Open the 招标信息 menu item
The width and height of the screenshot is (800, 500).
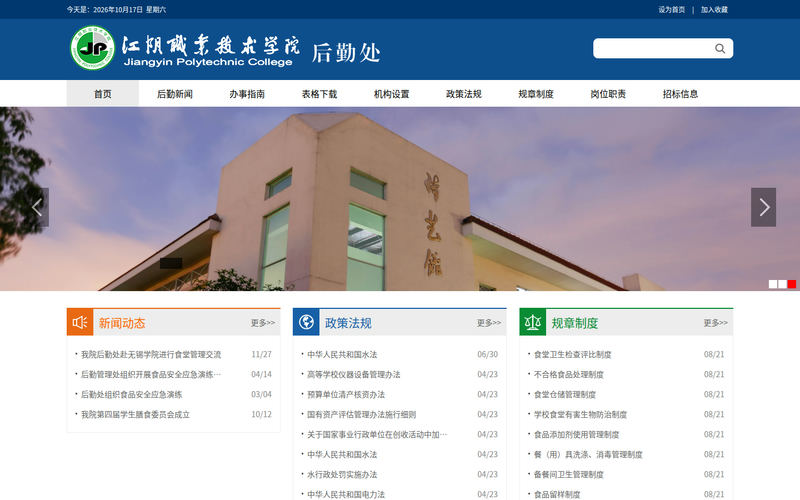pos(680,94)
